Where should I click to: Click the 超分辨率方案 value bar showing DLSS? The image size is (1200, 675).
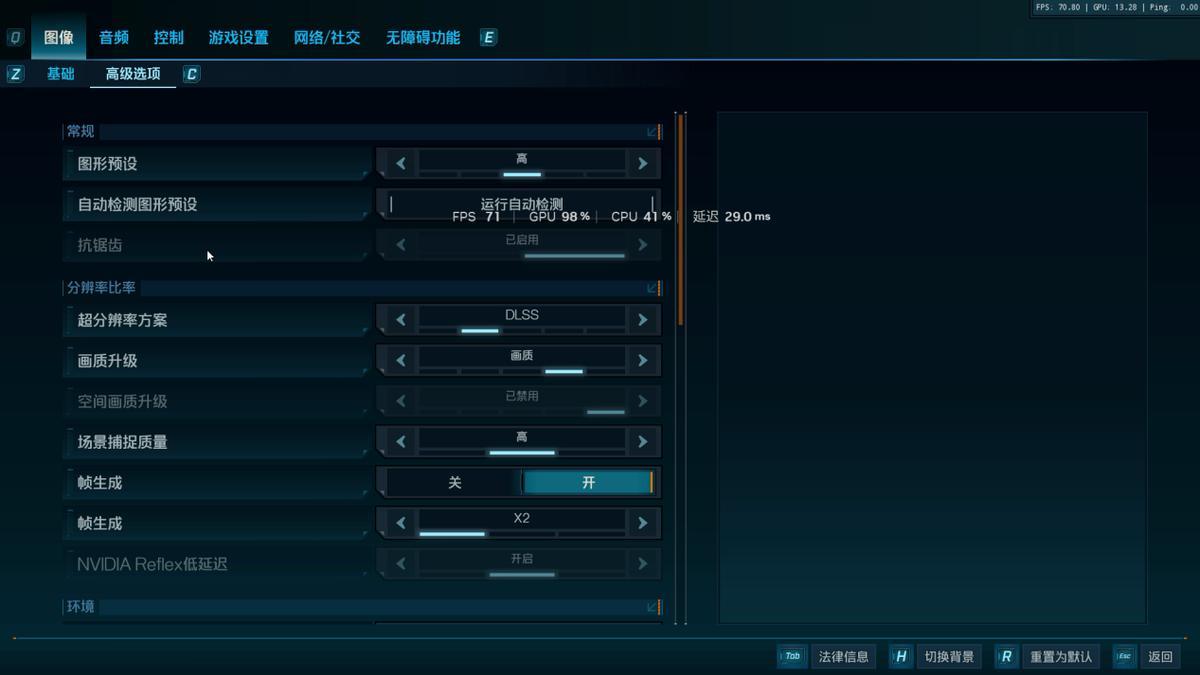tap(521, 320)
